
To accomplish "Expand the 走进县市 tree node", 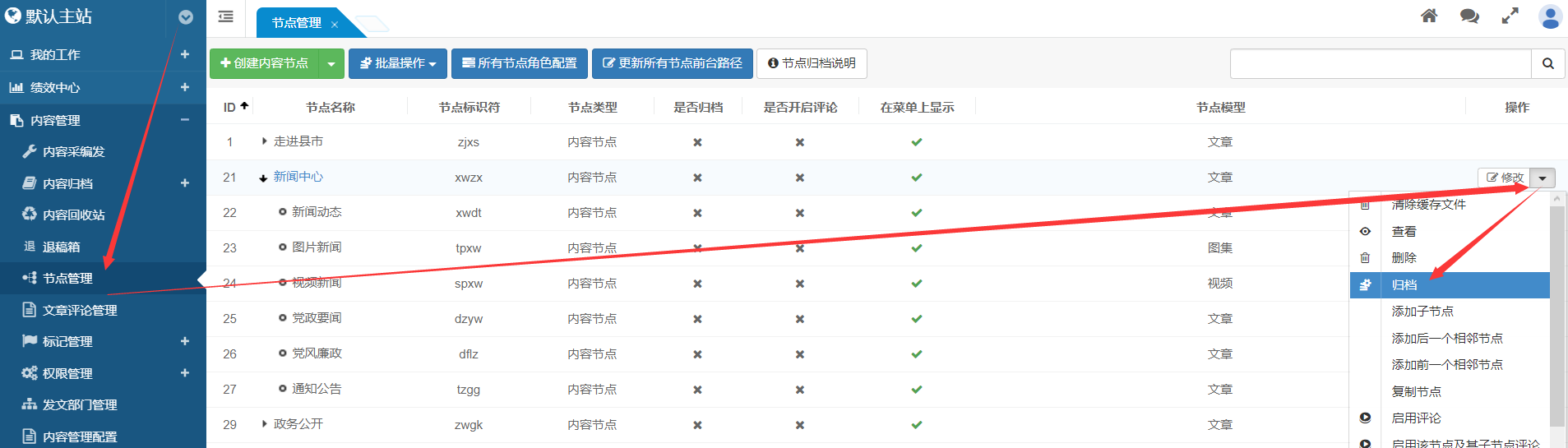I will [x=264, y=141].
